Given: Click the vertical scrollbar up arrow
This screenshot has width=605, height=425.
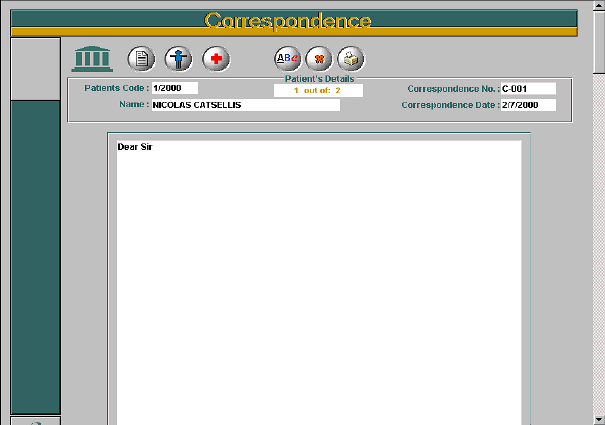Looking at the screenshot, I should coord(599,5).
